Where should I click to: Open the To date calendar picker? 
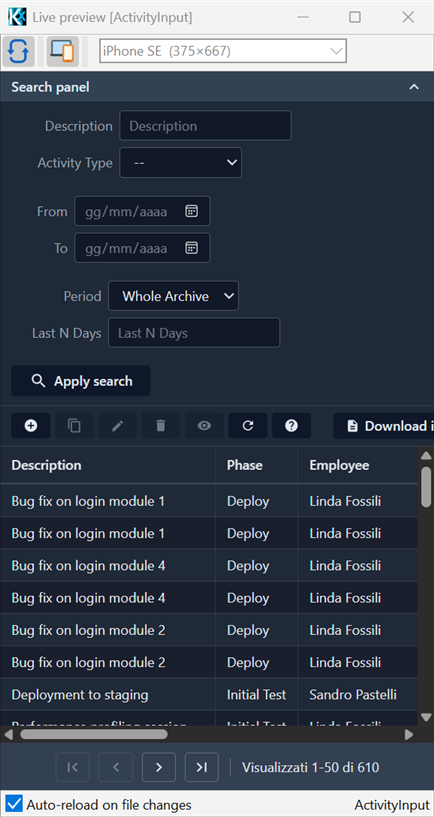pyautogui.click(x=192, y=247)
